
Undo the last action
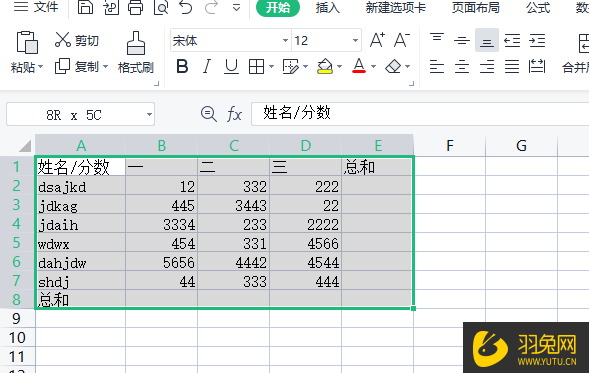186,7
